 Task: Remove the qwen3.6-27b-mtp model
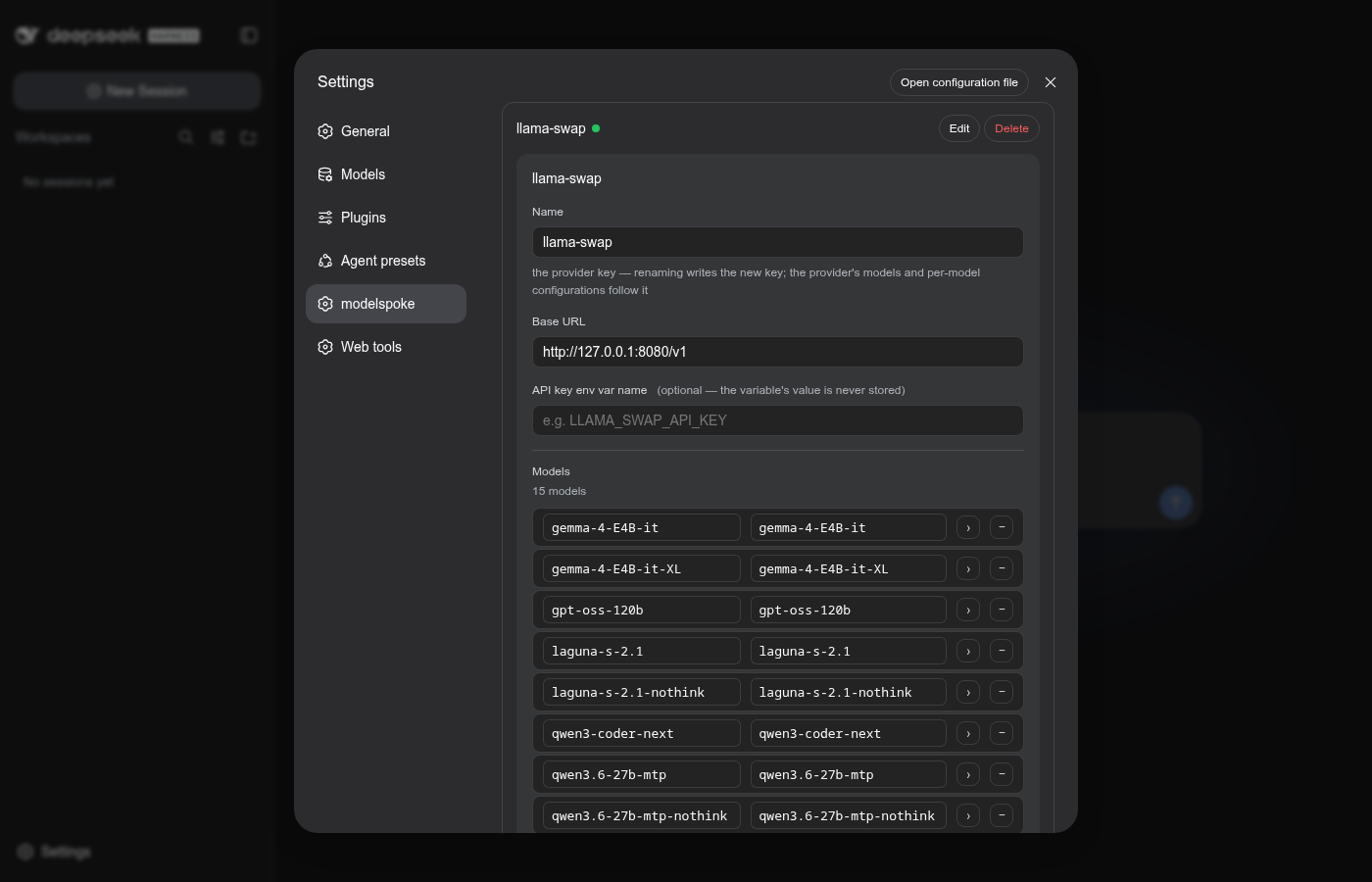(1002, 774)
